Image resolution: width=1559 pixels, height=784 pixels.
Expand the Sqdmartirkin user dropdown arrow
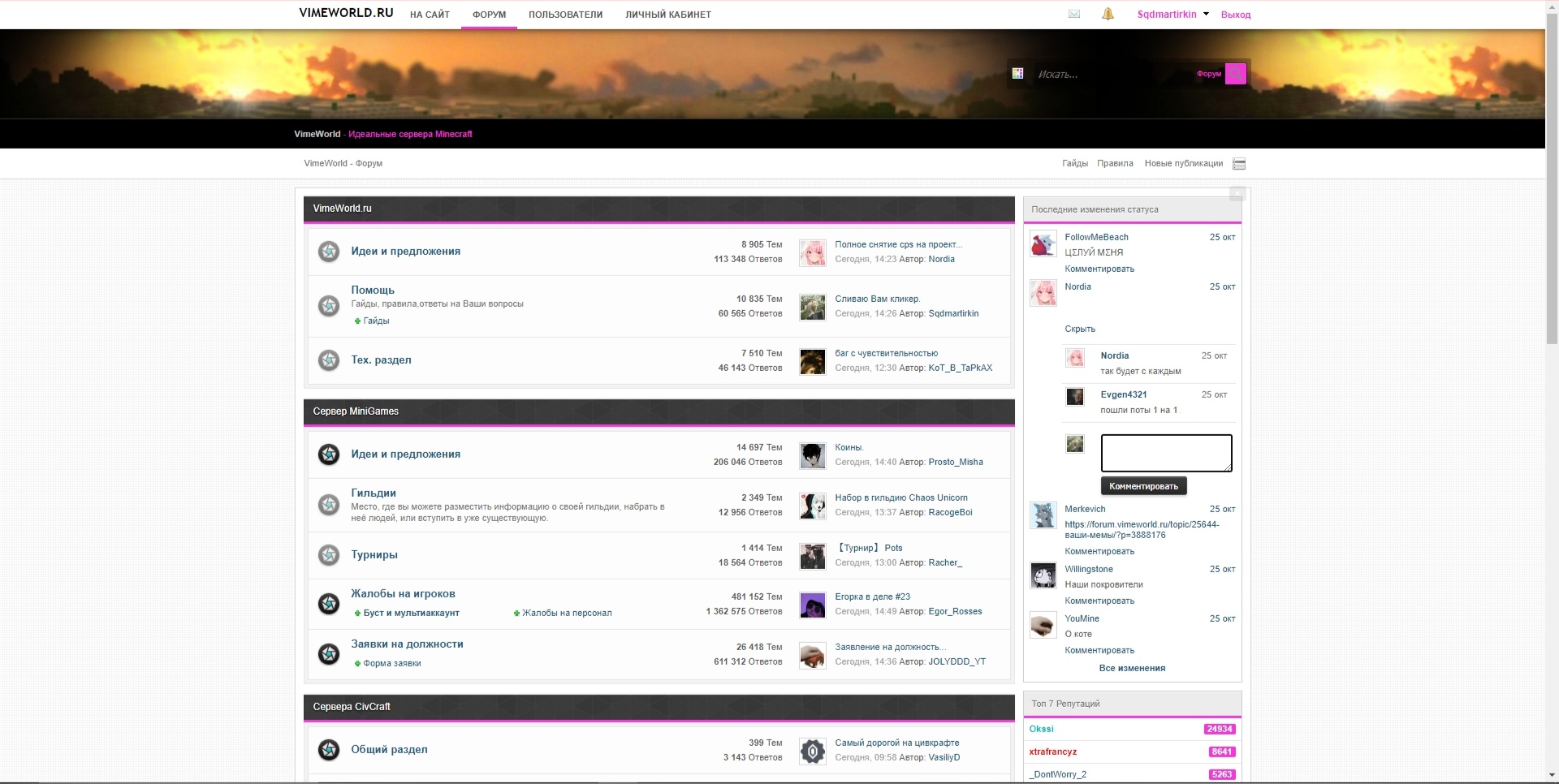pyautogui.click(x=1206, y=14)
